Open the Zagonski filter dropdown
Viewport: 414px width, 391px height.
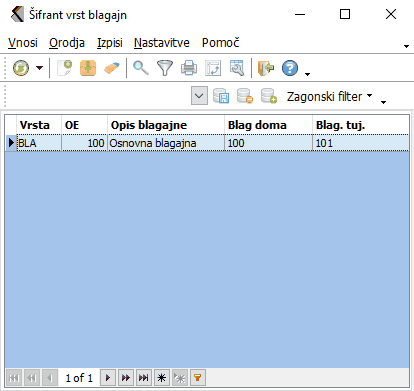[x=329, y=96]
